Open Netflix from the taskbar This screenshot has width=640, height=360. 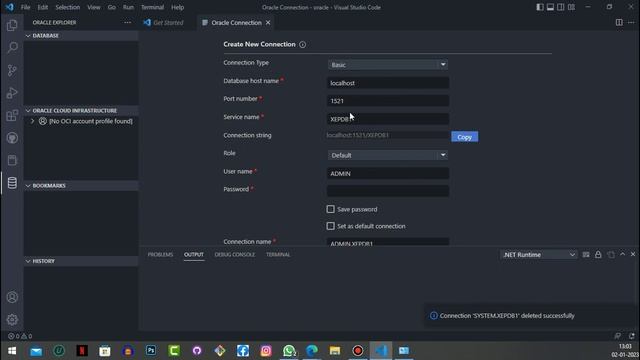(82, 351)
